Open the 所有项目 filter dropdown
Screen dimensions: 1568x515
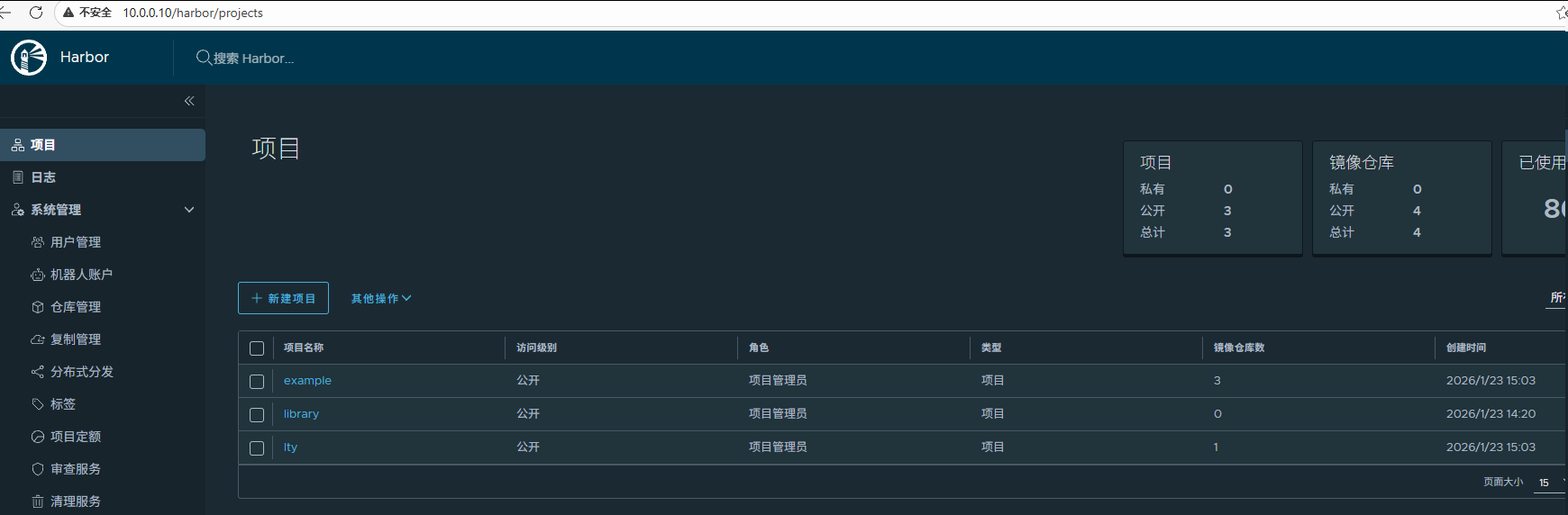[x=1557, y=297]
